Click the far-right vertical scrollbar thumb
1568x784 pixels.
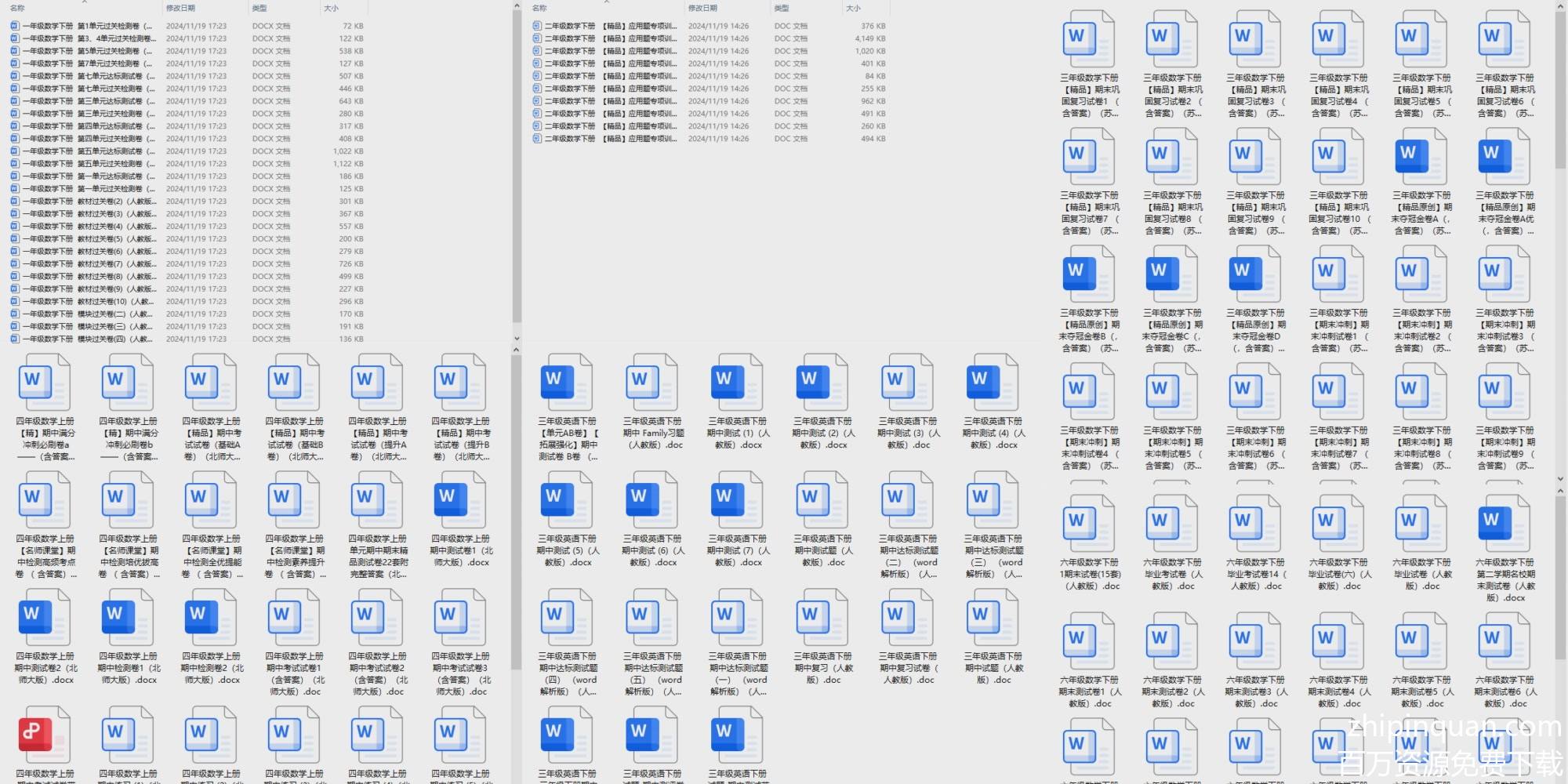1560,86
